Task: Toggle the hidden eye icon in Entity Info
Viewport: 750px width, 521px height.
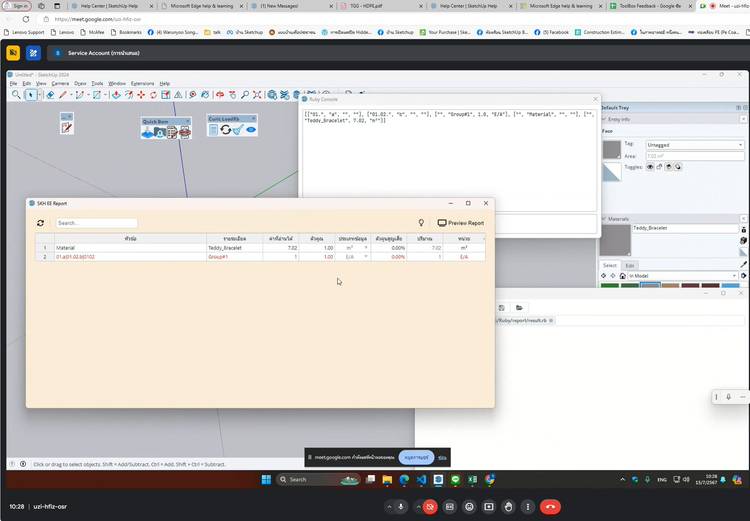Action: pyautogui.click(x=650, y=167)
